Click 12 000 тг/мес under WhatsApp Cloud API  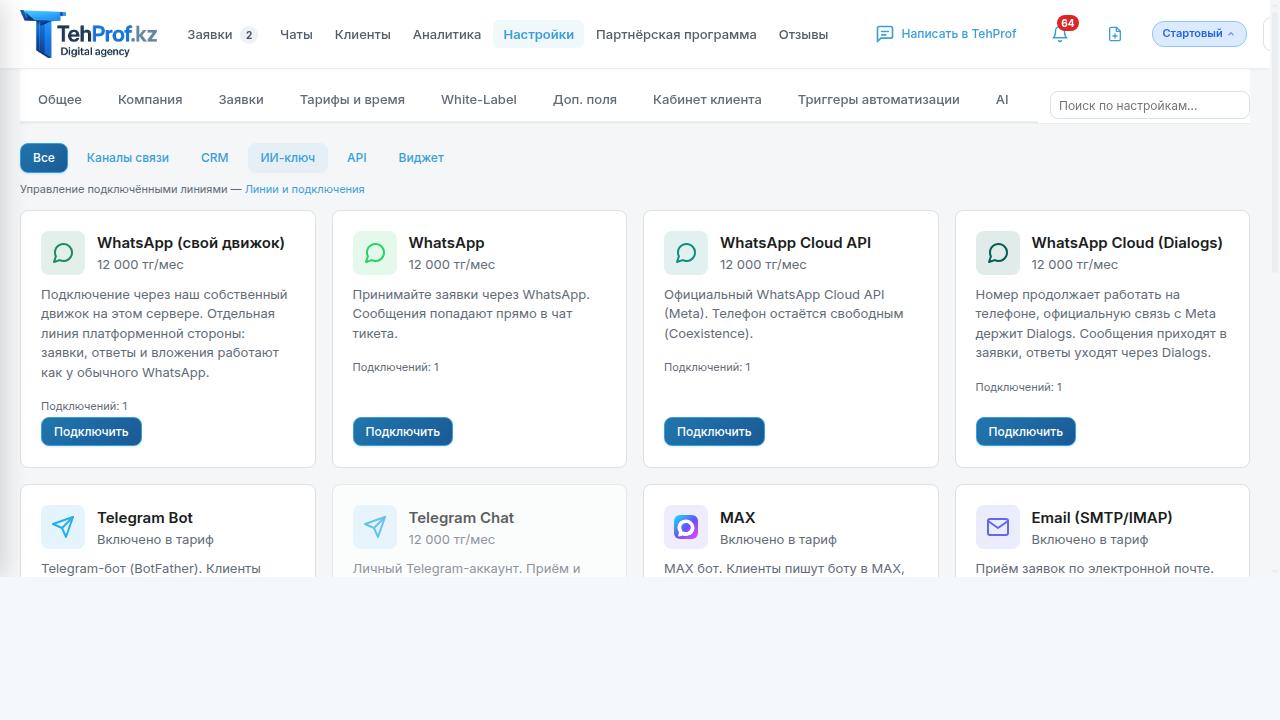763,265
